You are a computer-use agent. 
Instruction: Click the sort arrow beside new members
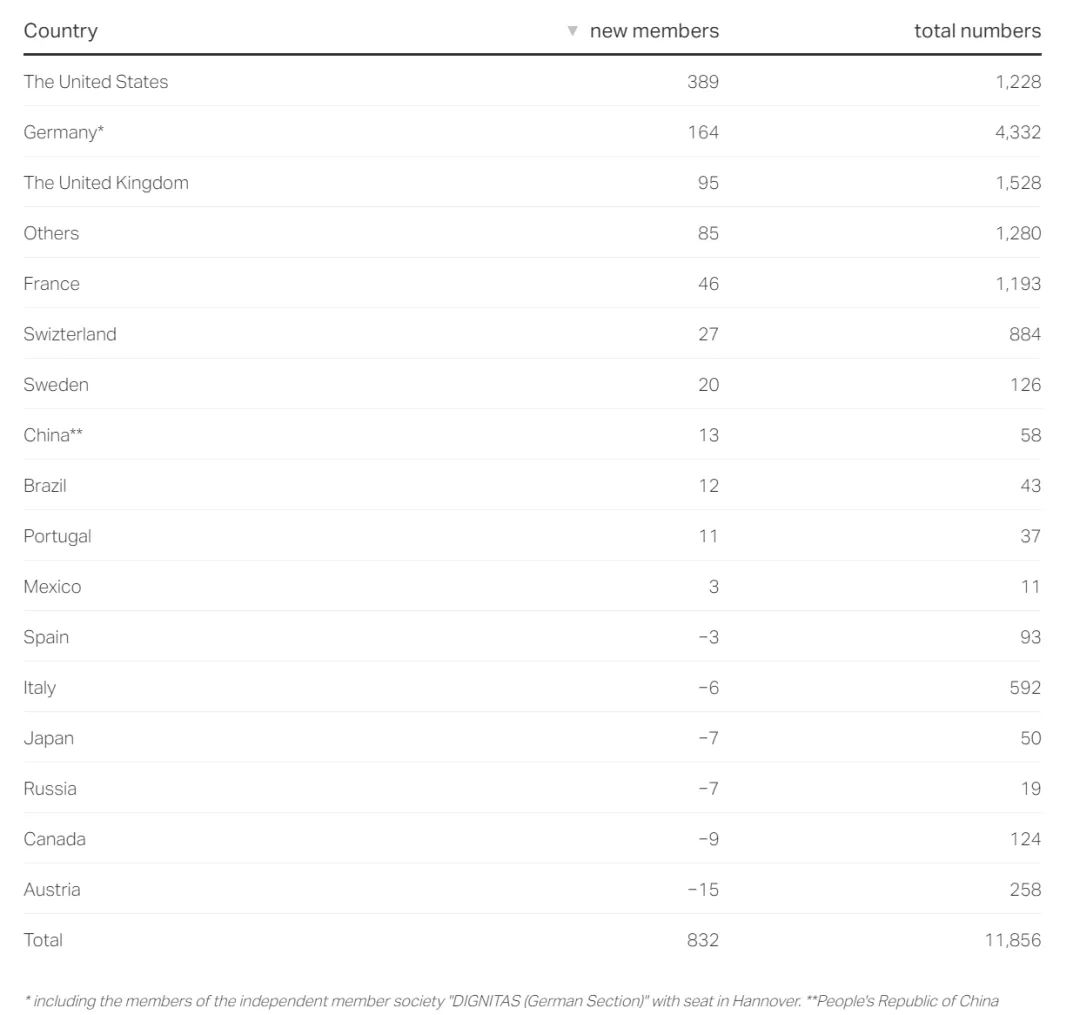572,31
